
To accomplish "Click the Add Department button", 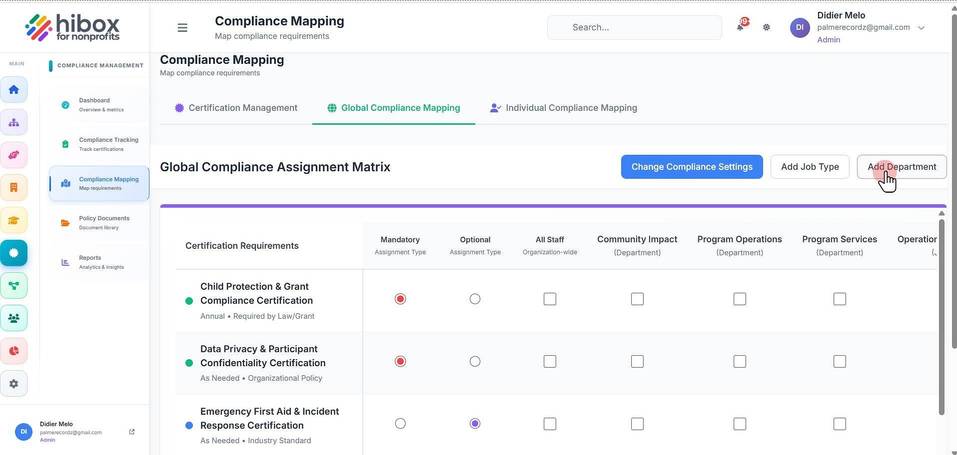I will (901, 167).
